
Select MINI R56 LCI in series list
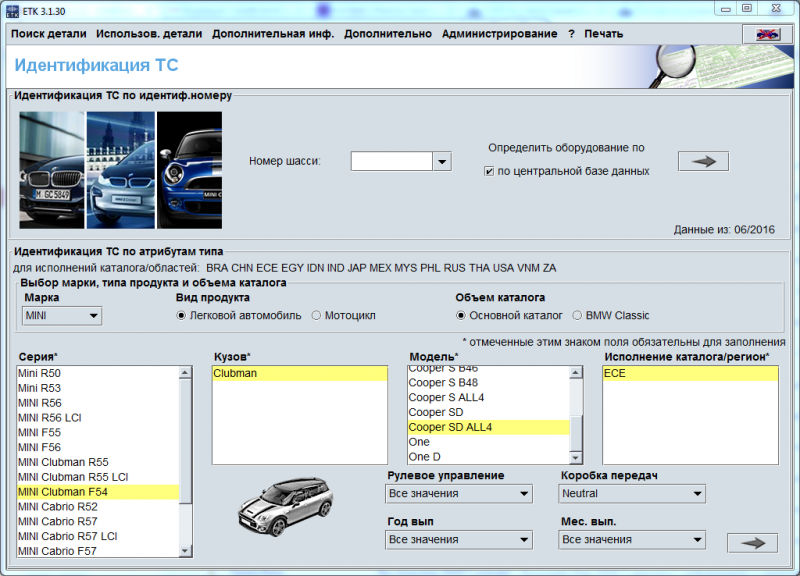coord(98,418)
